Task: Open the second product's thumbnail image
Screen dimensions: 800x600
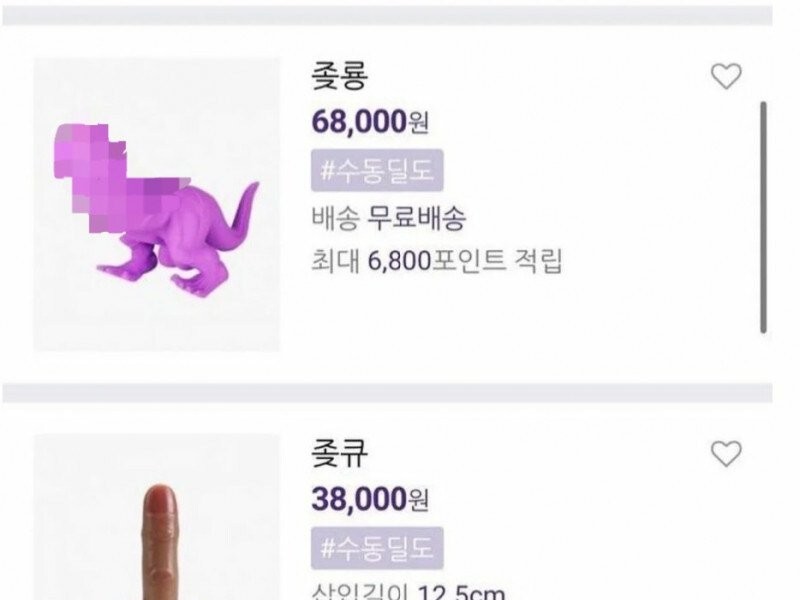Action: [x=157, y=530]
